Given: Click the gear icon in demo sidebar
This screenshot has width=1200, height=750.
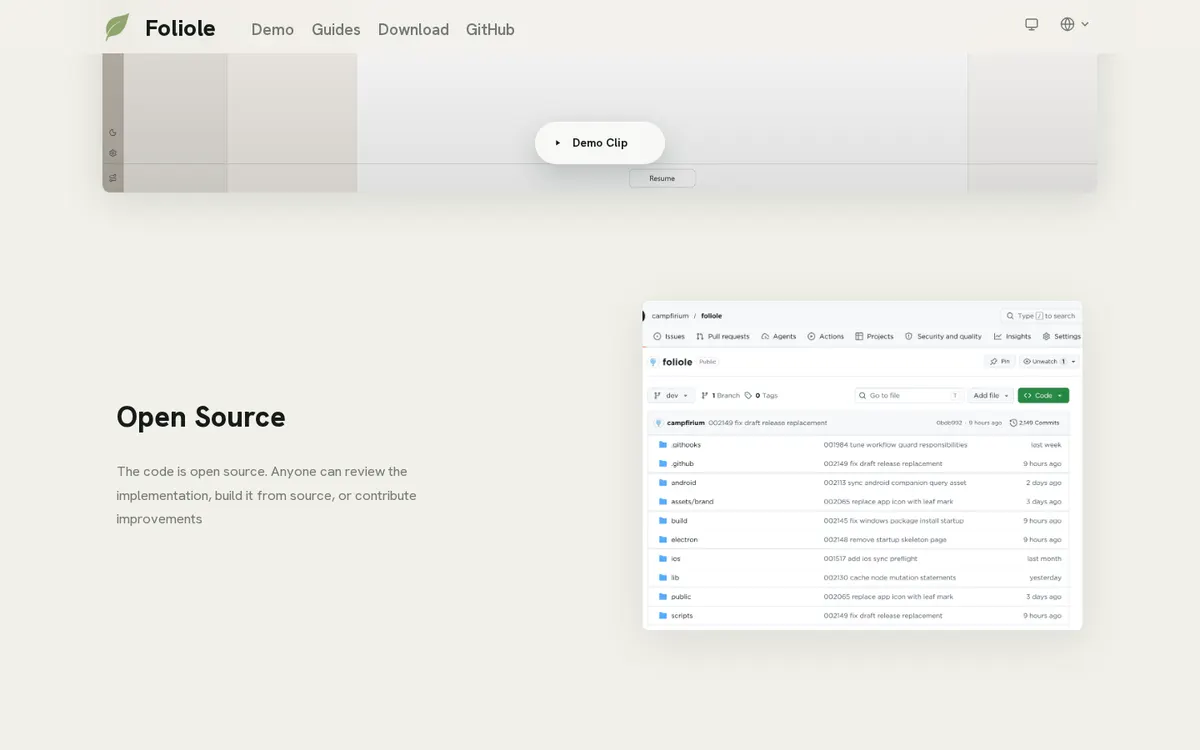Looking at the screenshot, I should (113, 153).
